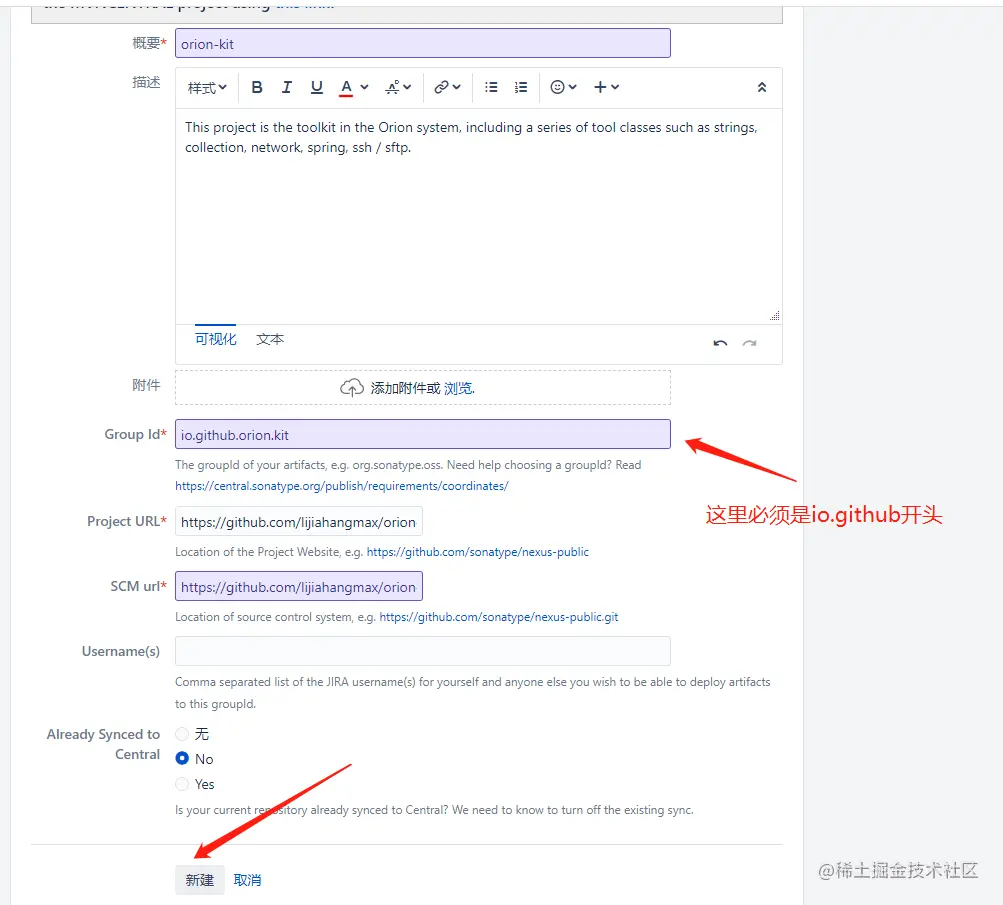The width and height of the screenshot is (1003, 905).
Task: Click the chain link icon
Action: pos(441,87)
